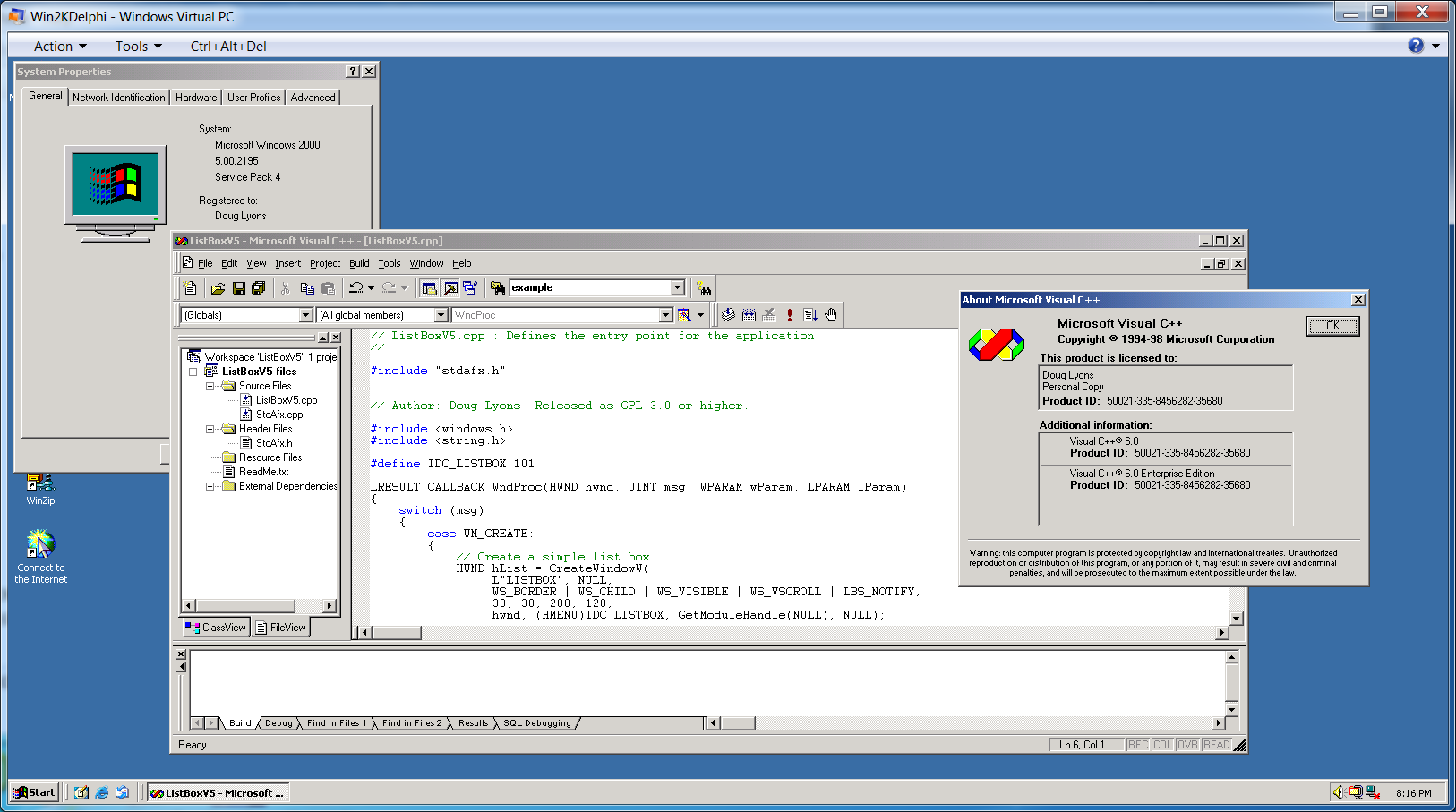Toggle the Workspace pane toolbar button

pyautogui.click(x=429, y=288)
